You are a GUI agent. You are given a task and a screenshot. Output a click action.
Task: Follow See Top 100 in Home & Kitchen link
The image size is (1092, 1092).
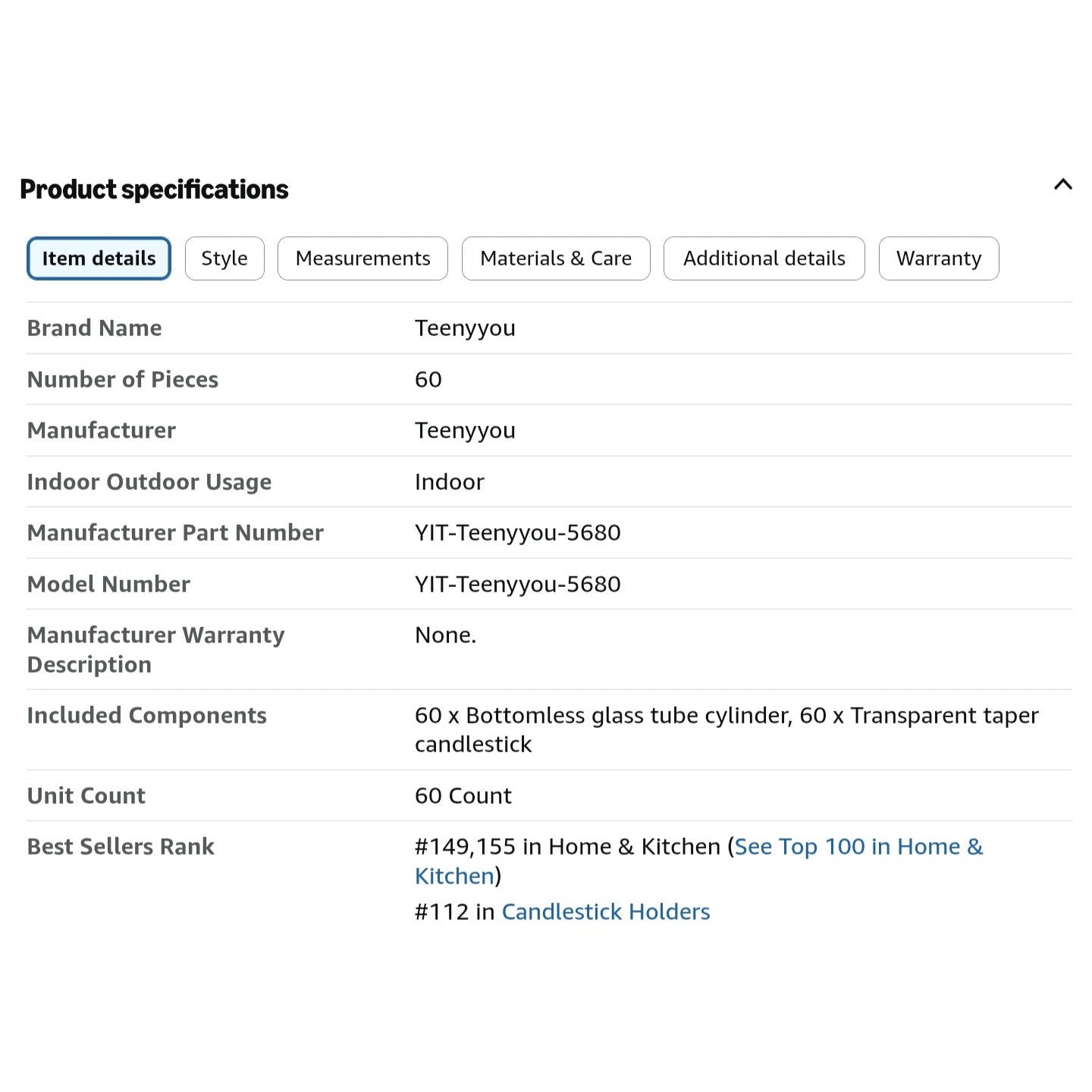[x=698, y=861]
